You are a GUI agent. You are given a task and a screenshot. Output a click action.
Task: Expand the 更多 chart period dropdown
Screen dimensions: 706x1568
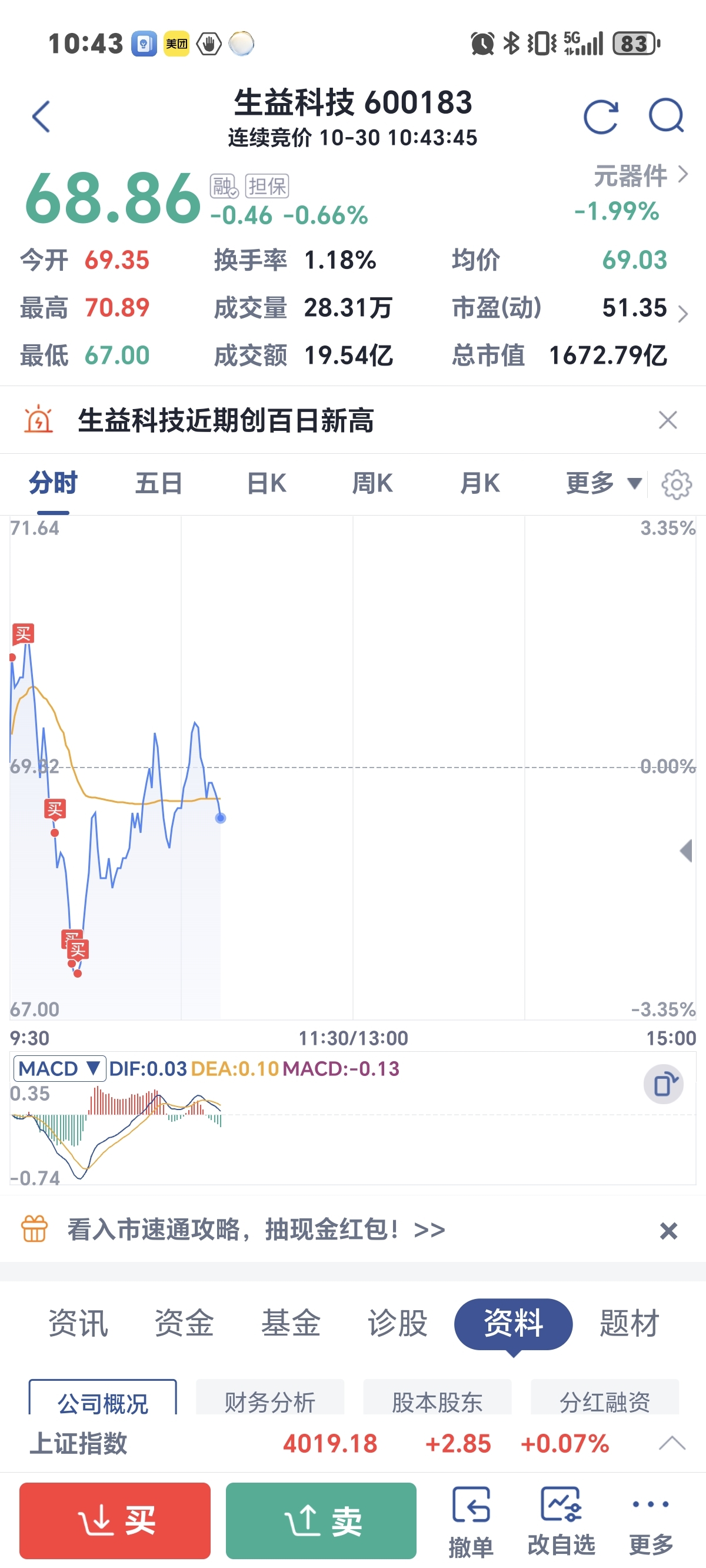(x=604, y=483)
